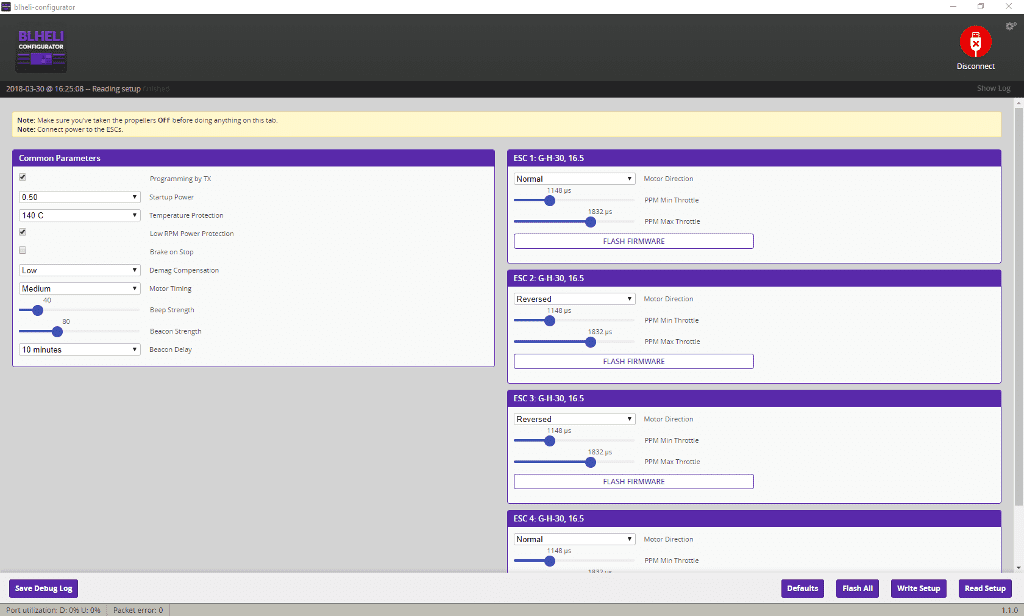Click the Defaults button
The width and height of the screenshot is (1024, 616).
click(x=802, y=588)
